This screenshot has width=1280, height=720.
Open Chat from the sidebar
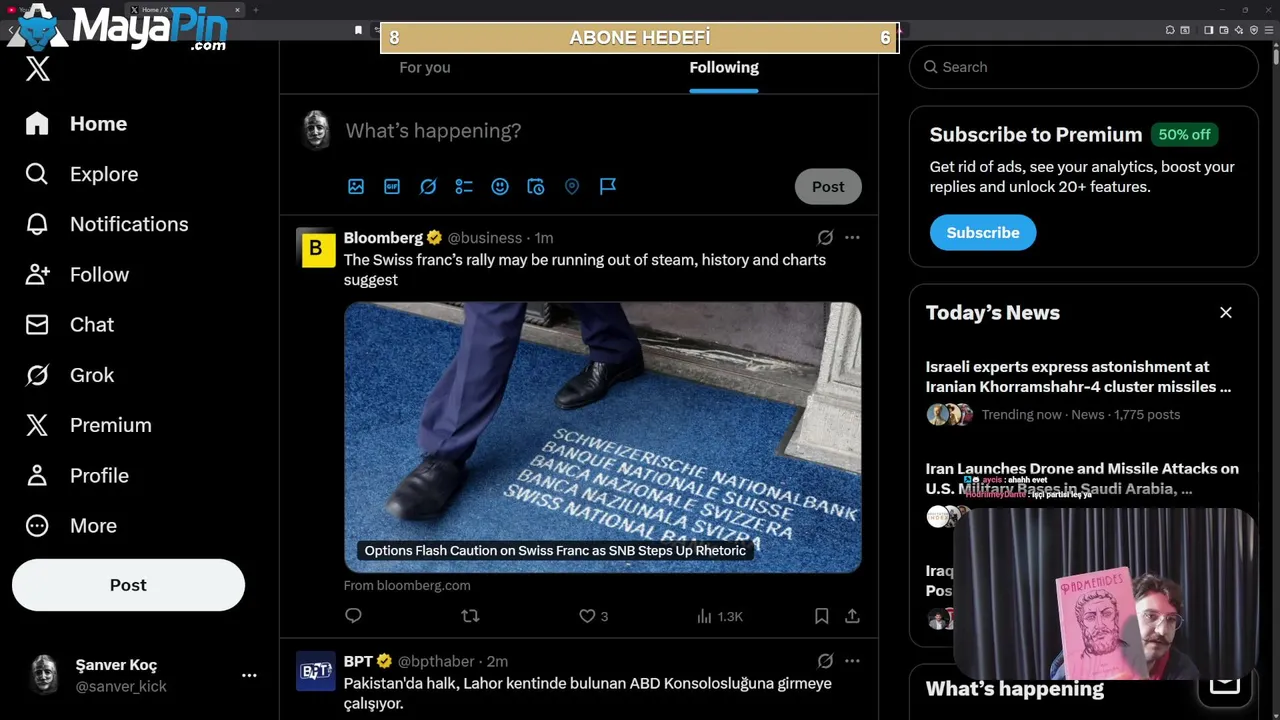70,324
